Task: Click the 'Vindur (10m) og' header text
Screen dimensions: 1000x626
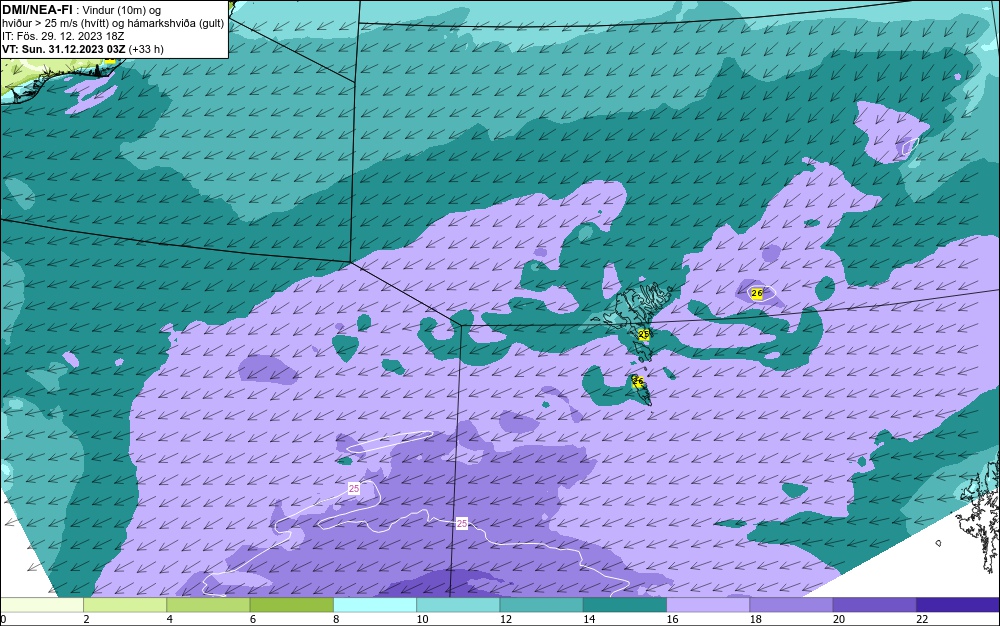Action: pos(122,10)
